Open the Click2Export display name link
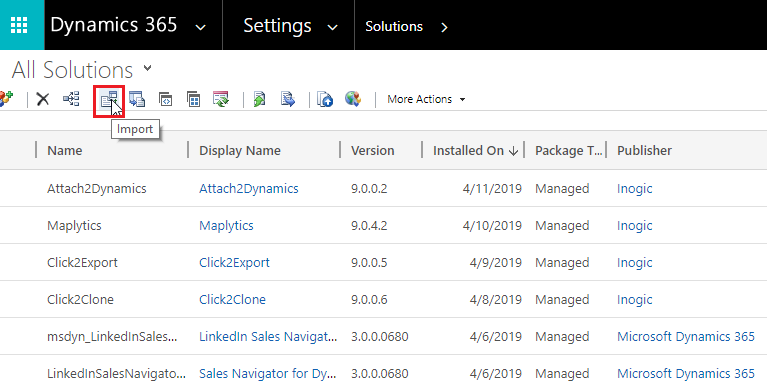The image size is (767, 391). pos(234,263)
